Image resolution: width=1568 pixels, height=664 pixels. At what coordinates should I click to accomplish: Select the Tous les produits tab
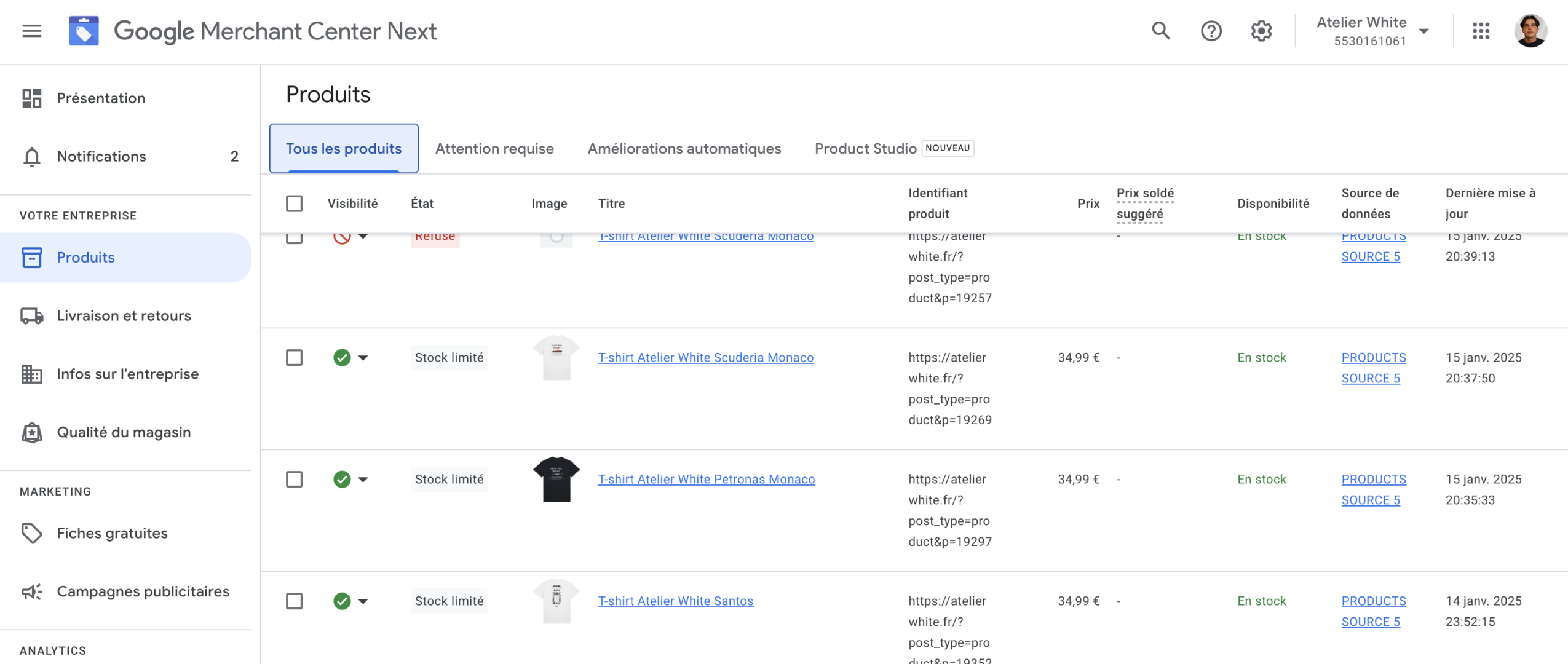pos(343,149)
